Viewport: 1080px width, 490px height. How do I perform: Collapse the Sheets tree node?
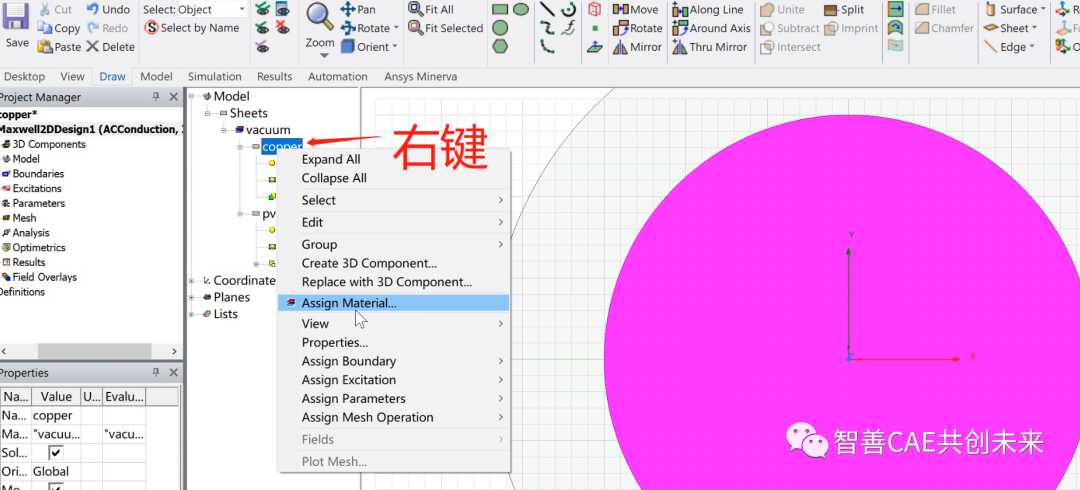click(x=207, y=113)
